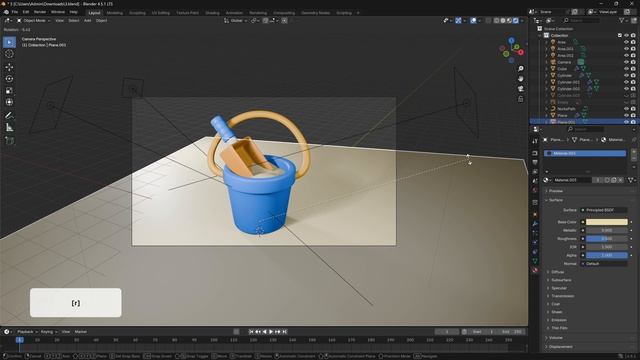This screenshot has height=360, width=640.
Task: Jump to timeline start button
Action: pos(251,332)
